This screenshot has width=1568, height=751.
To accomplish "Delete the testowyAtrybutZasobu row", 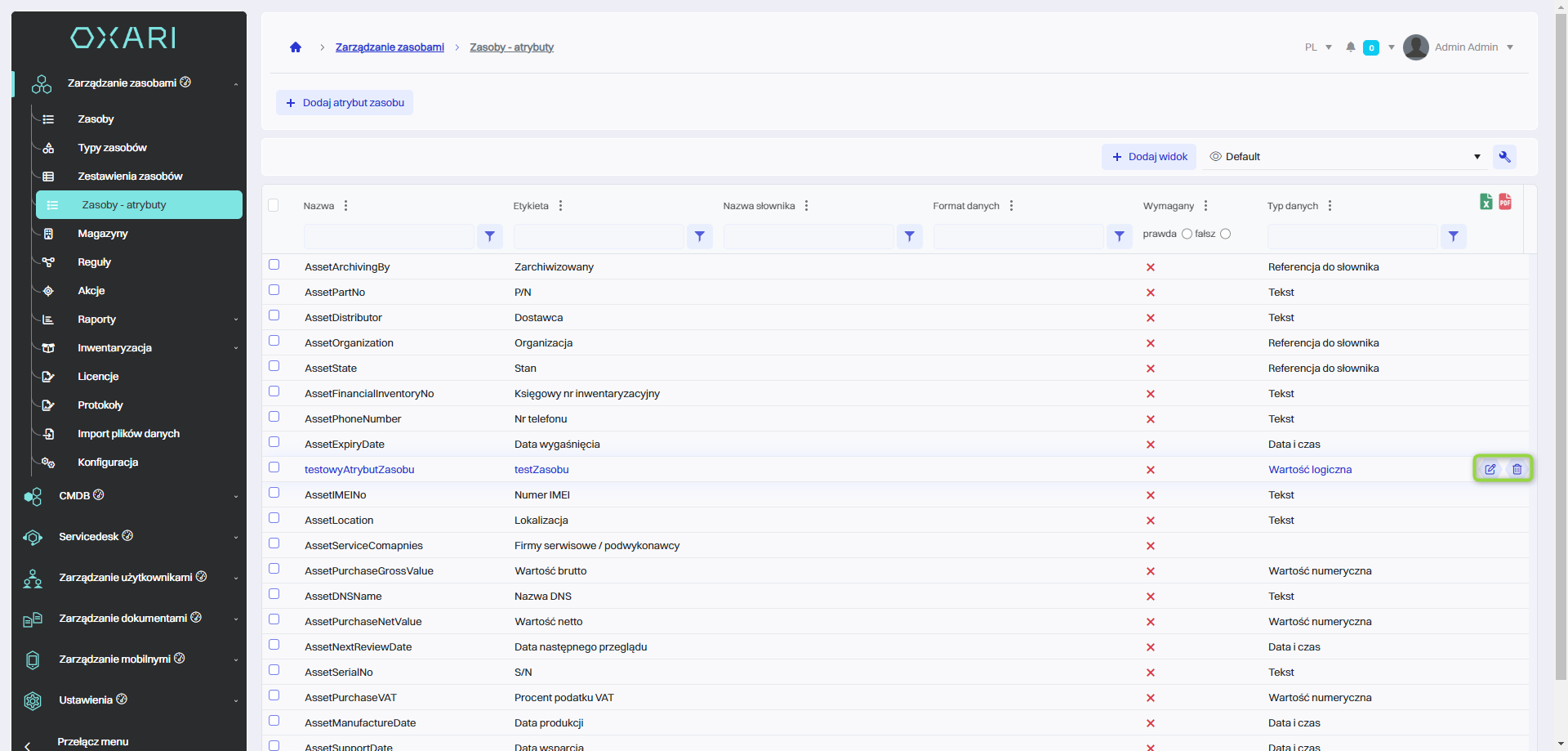I will click(1517, 469).
